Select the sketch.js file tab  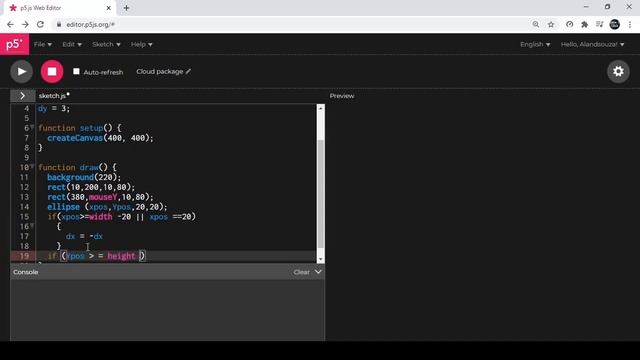coord(54,96)
